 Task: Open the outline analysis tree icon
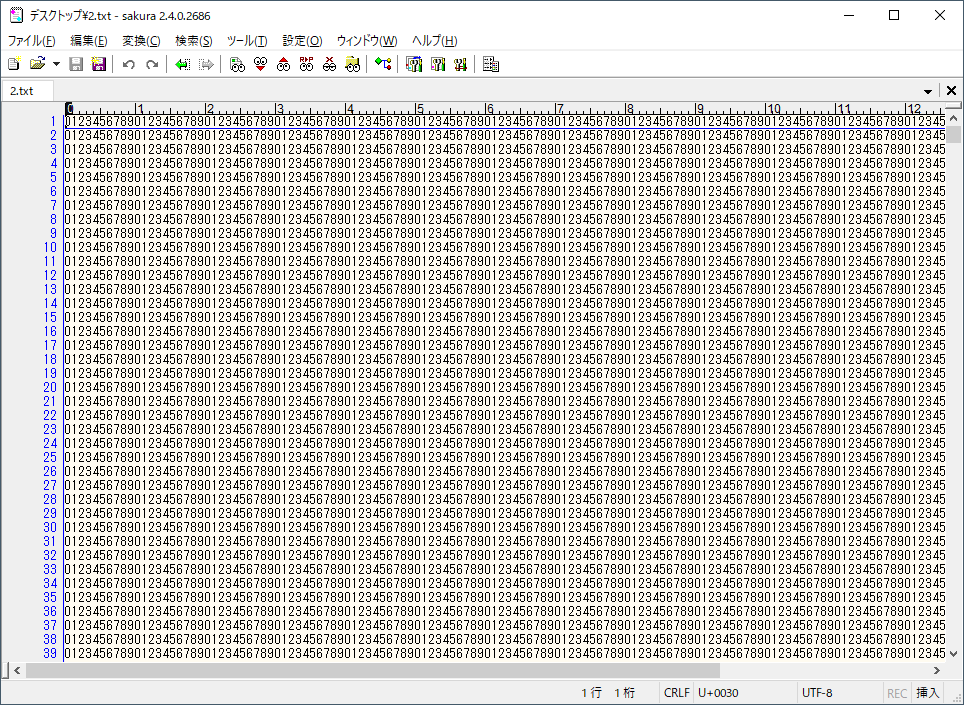tap(383, 64)
